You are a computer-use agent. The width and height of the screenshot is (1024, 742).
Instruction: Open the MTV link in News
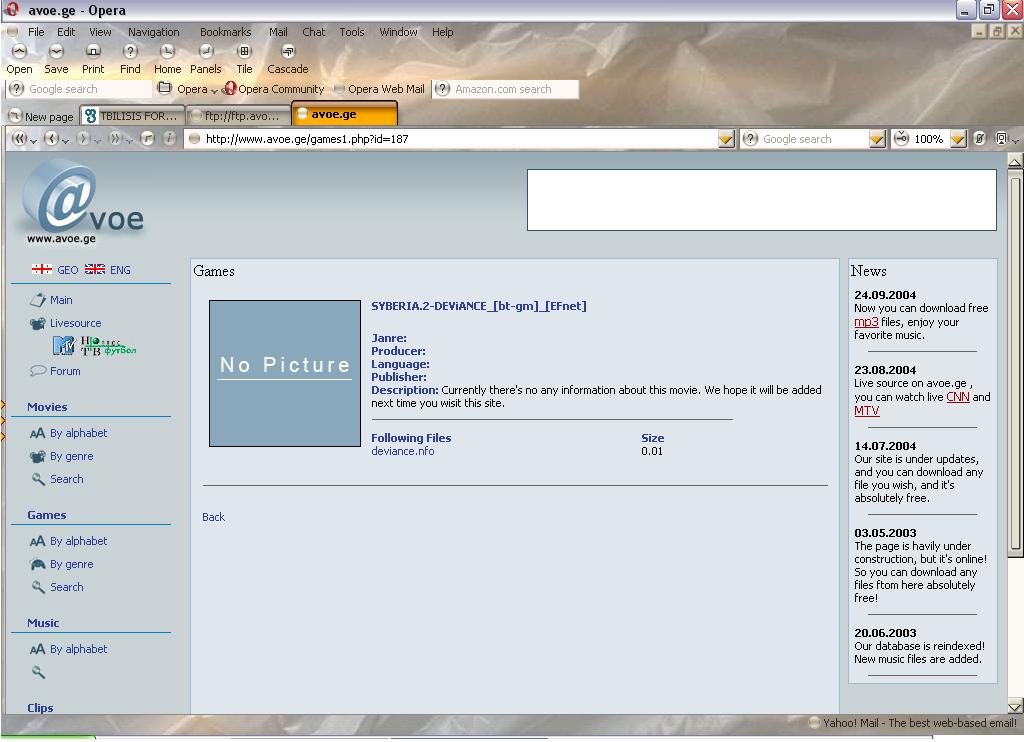tap(867, 410)
